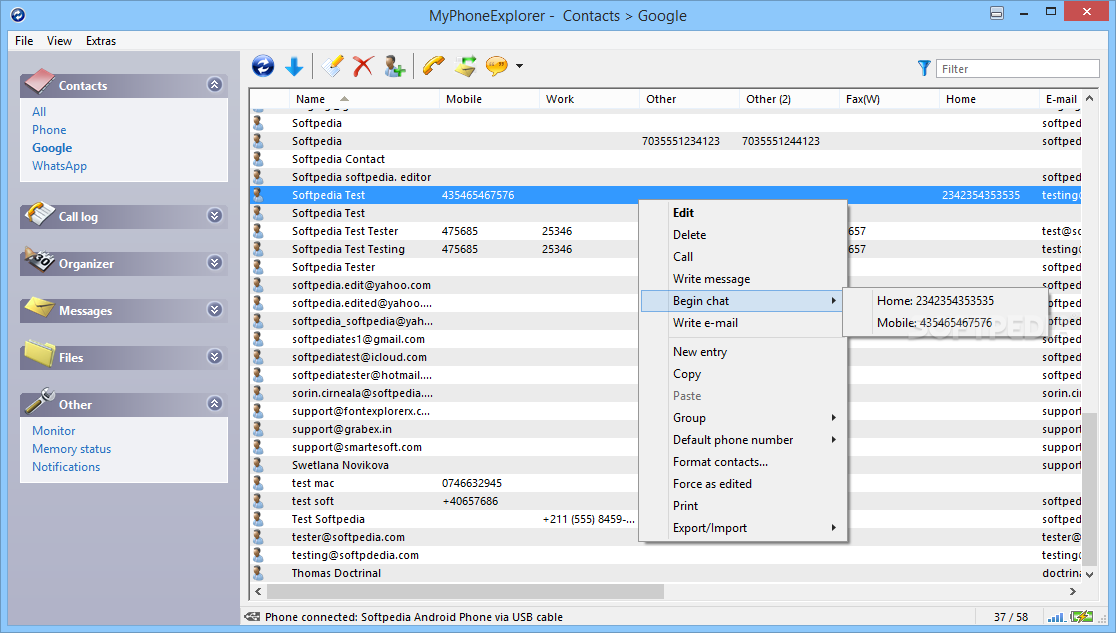Image resolution: width=1116 pixels, height=633 pixels.
Task: Click the edit contact pencil icon
Action: click(x=332, y=66)
